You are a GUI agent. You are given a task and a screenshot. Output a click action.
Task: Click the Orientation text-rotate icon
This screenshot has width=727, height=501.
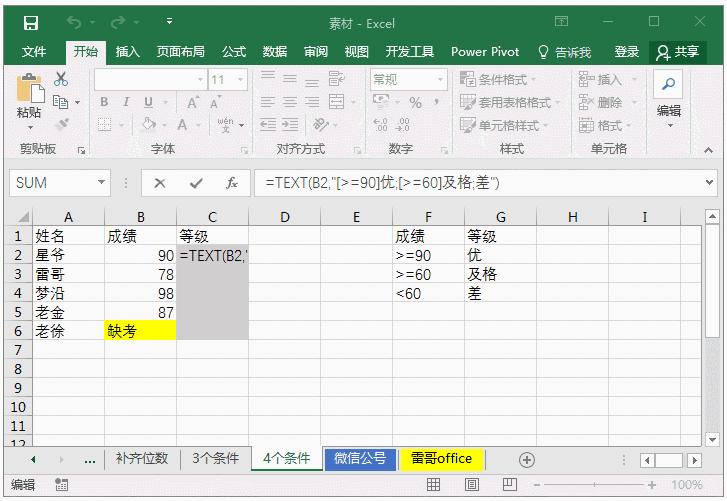tap(320, 124)
